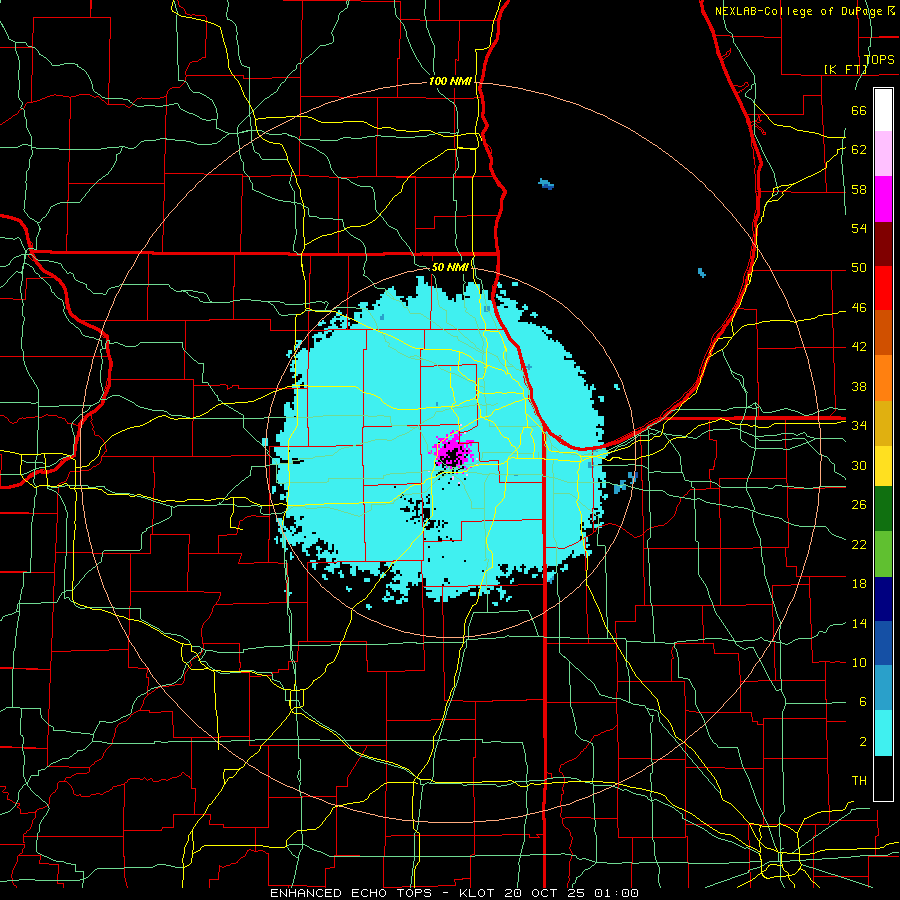
Task: Click the 100 NMI range ring label
Action: pos(450,82)
